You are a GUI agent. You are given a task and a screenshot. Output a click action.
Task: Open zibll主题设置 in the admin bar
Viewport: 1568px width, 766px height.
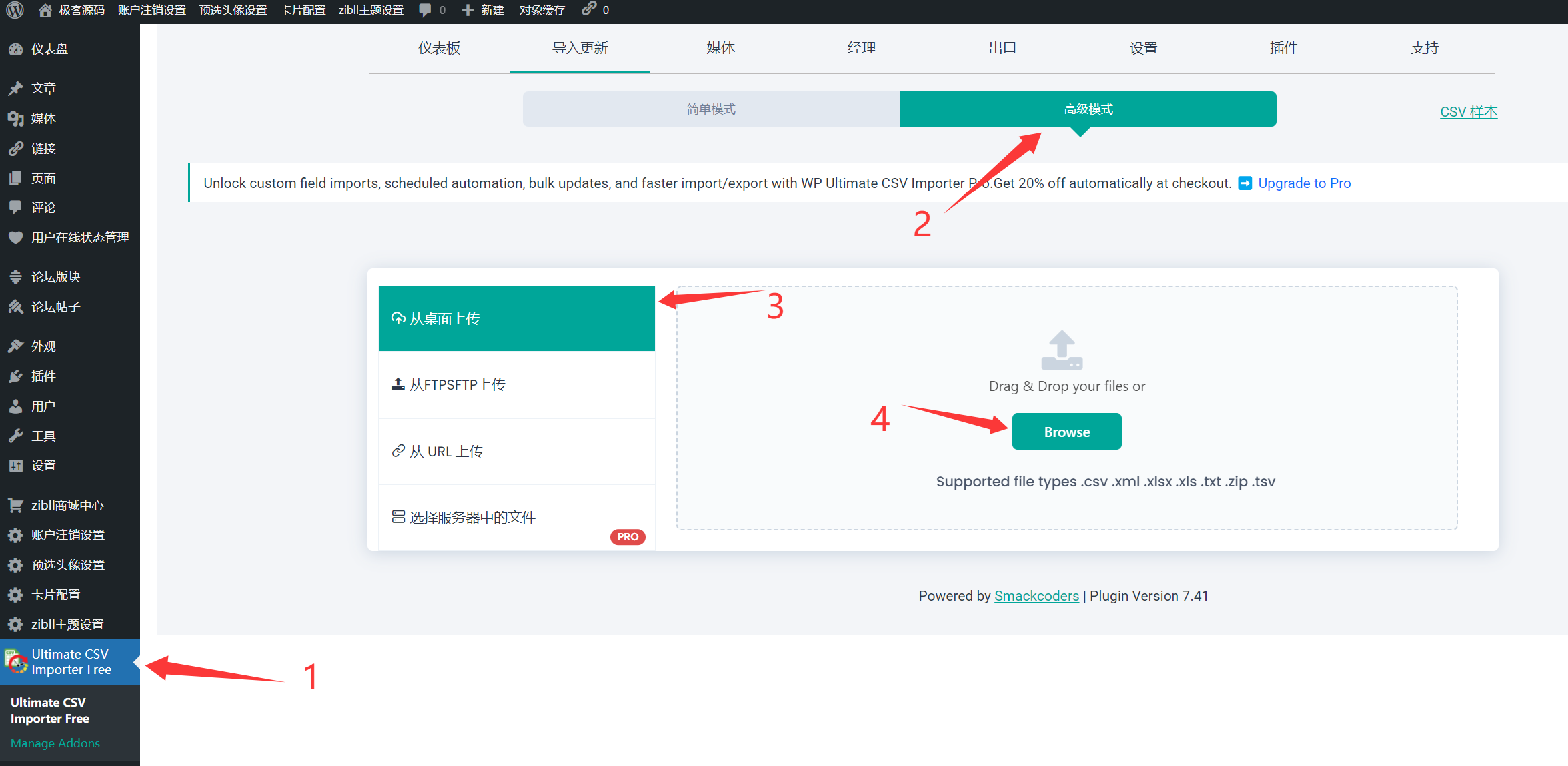371,10
